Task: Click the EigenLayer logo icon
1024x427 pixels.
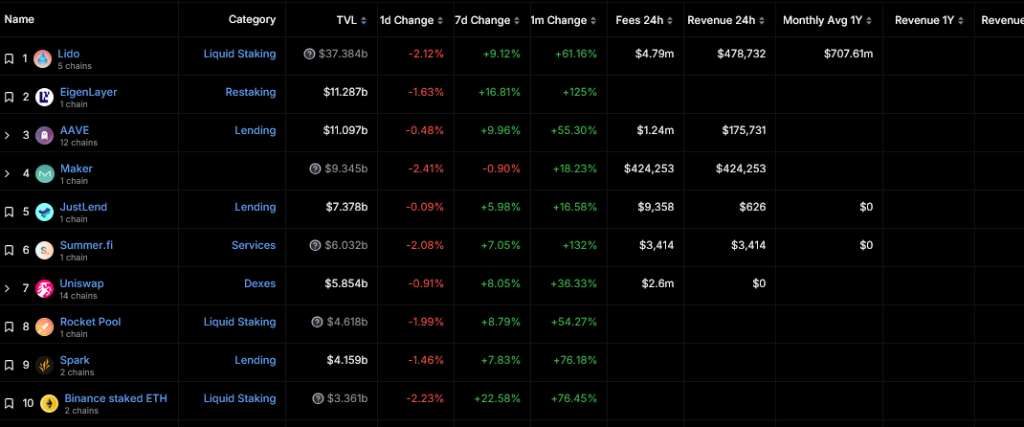Action: 43,97
